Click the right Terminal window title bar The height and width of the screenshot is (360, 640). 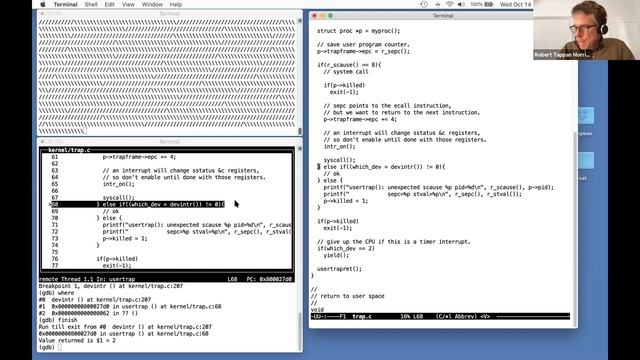[443, 16]
